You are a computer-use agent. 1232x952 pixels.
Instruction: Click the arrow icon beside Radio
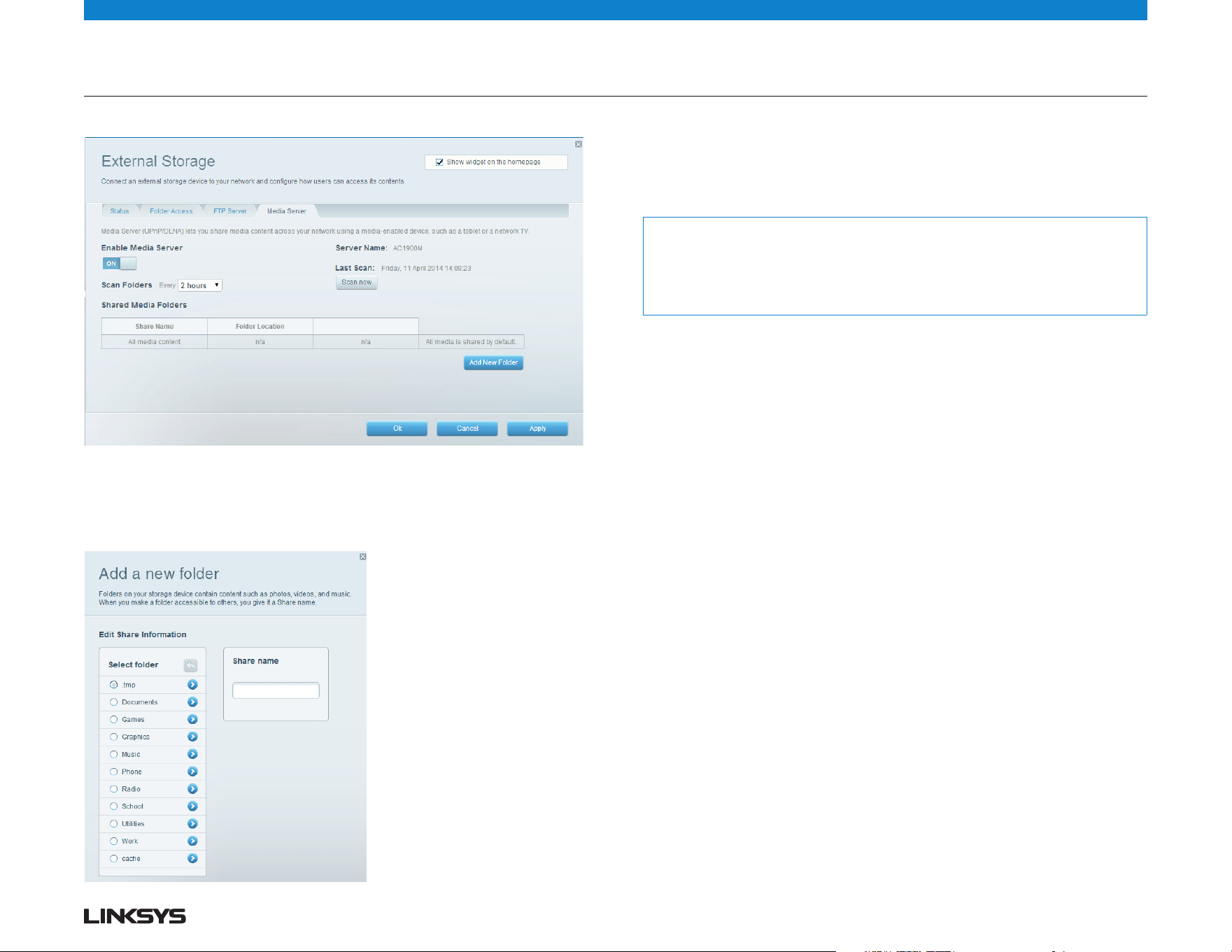click(192, 789)
